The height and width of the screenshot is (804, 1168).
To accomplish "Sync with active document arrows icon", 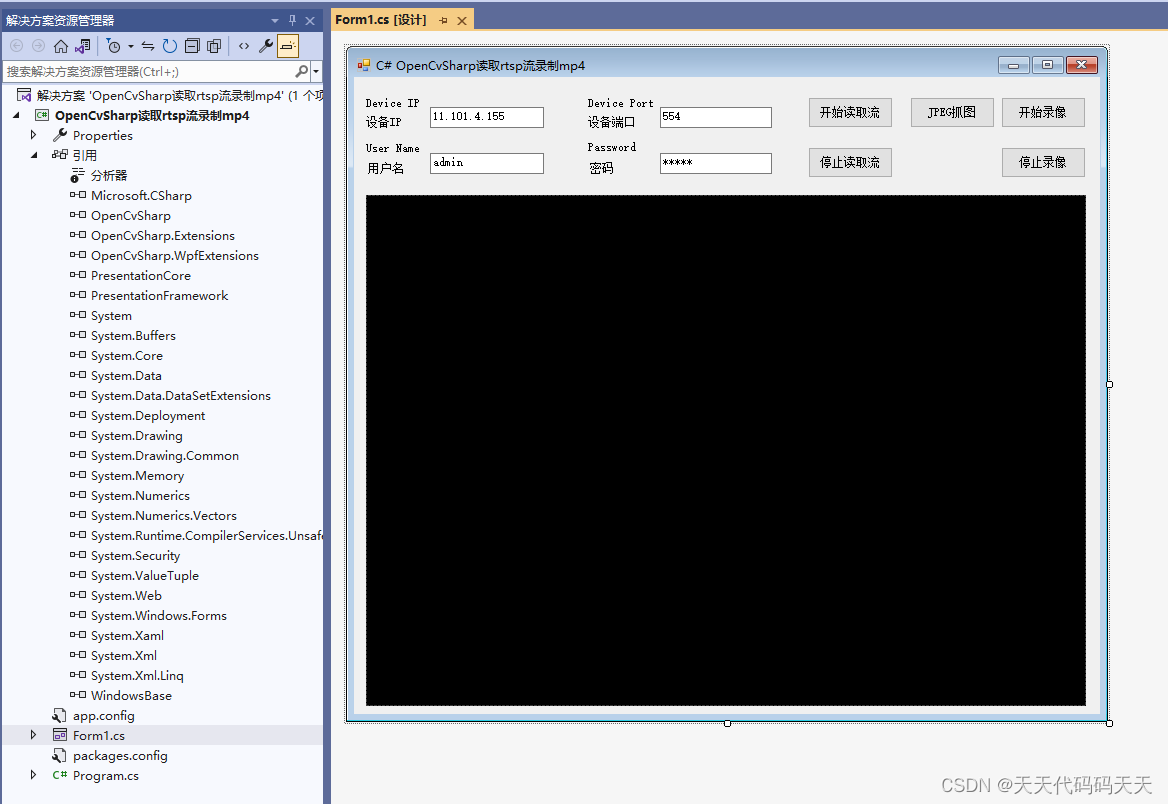I will (147, 46).
